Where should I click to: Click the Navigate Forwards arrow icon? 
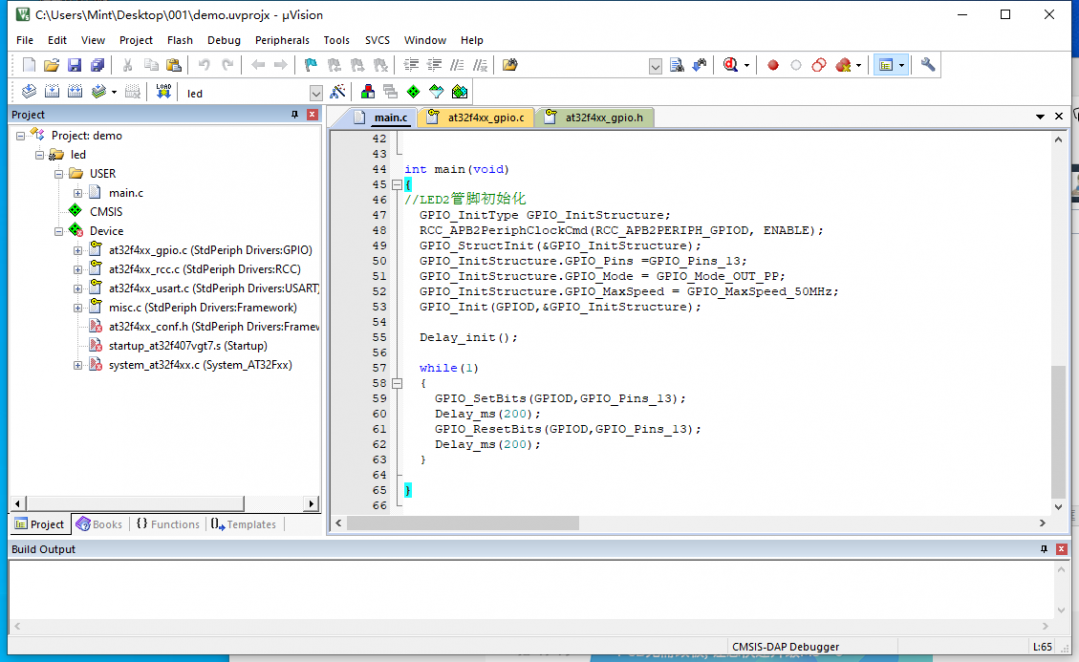(281, 65)
